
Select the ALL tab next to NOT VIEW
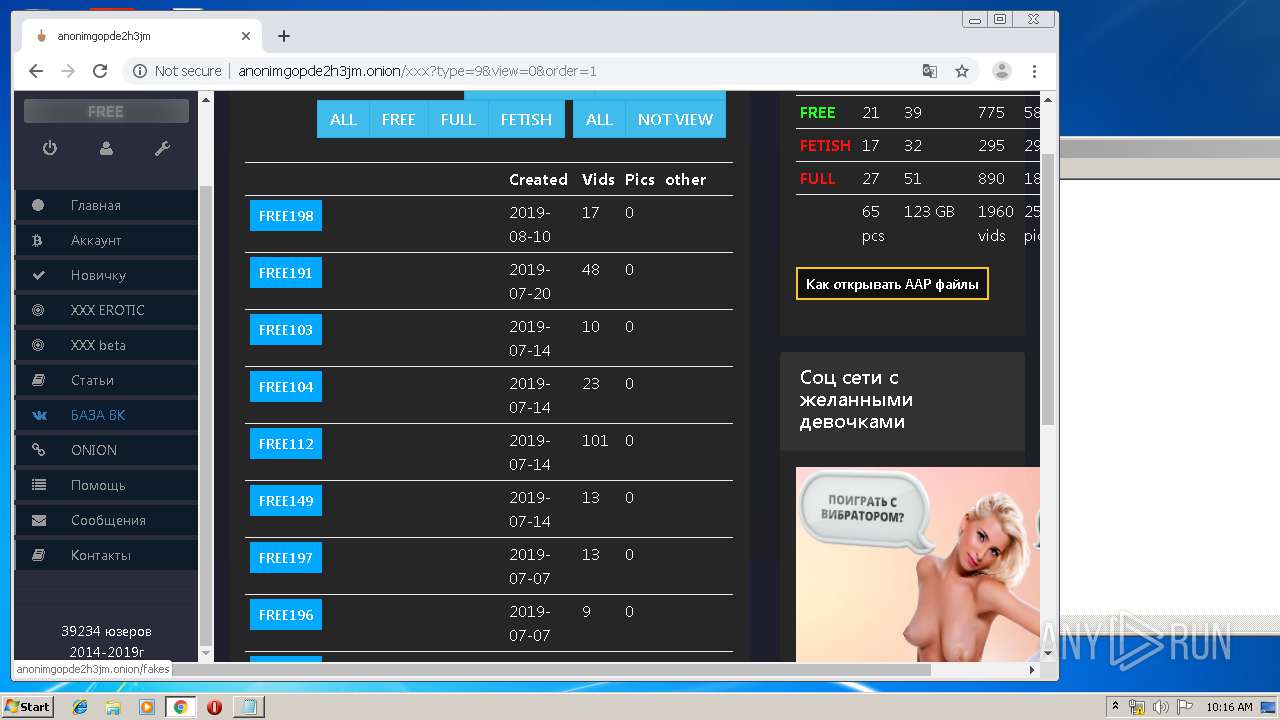point(599,119)
